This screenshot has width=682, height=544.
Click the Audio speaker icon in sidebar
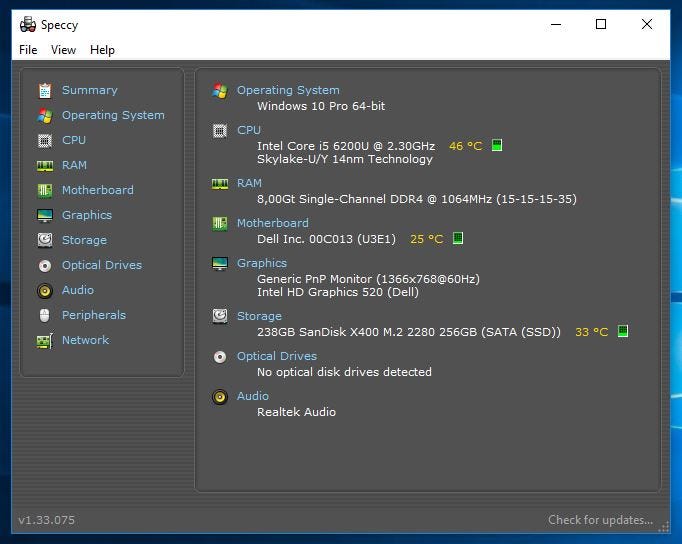[x=45, y=290]
